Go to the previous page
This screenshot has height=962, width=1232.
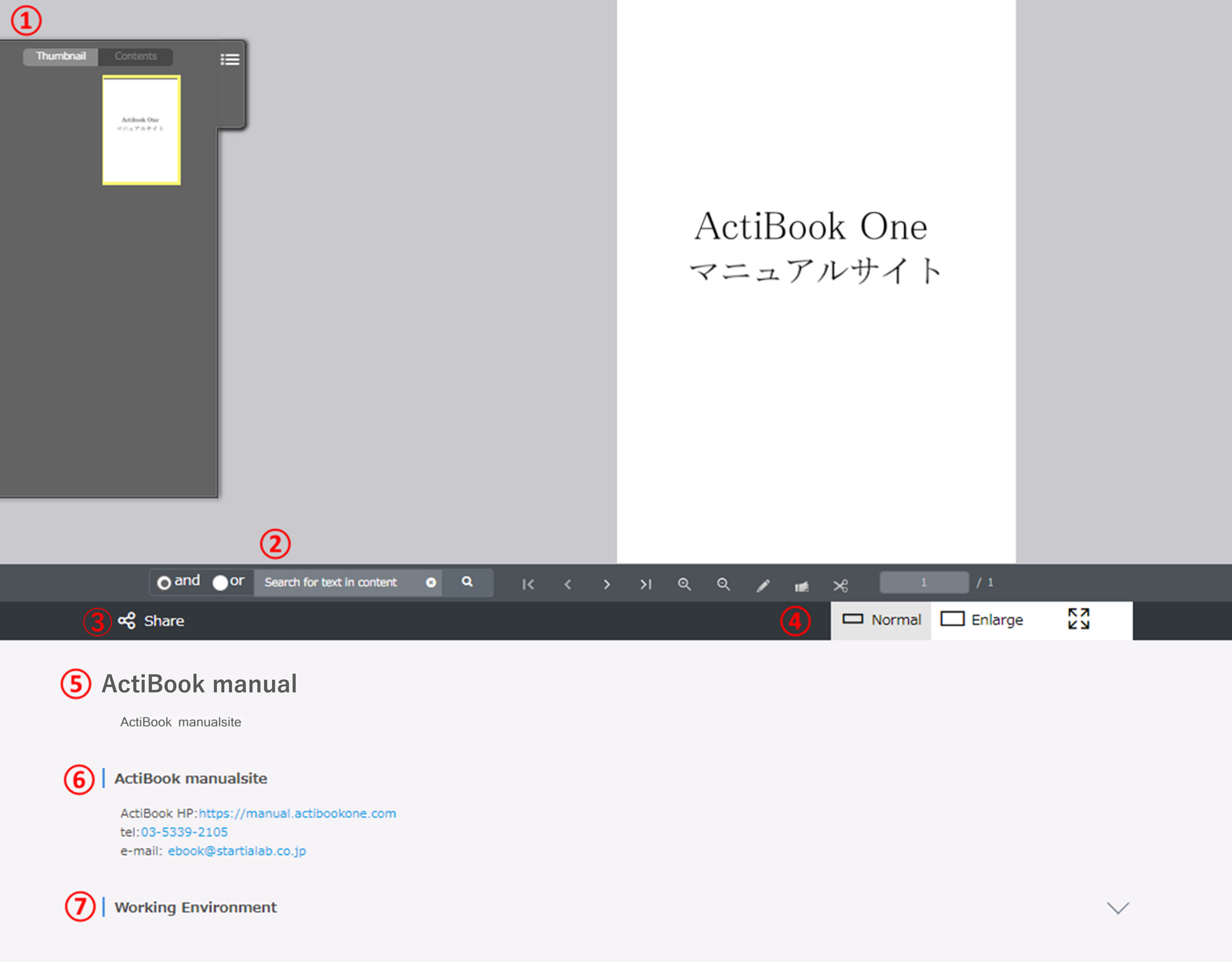[567, 584]
